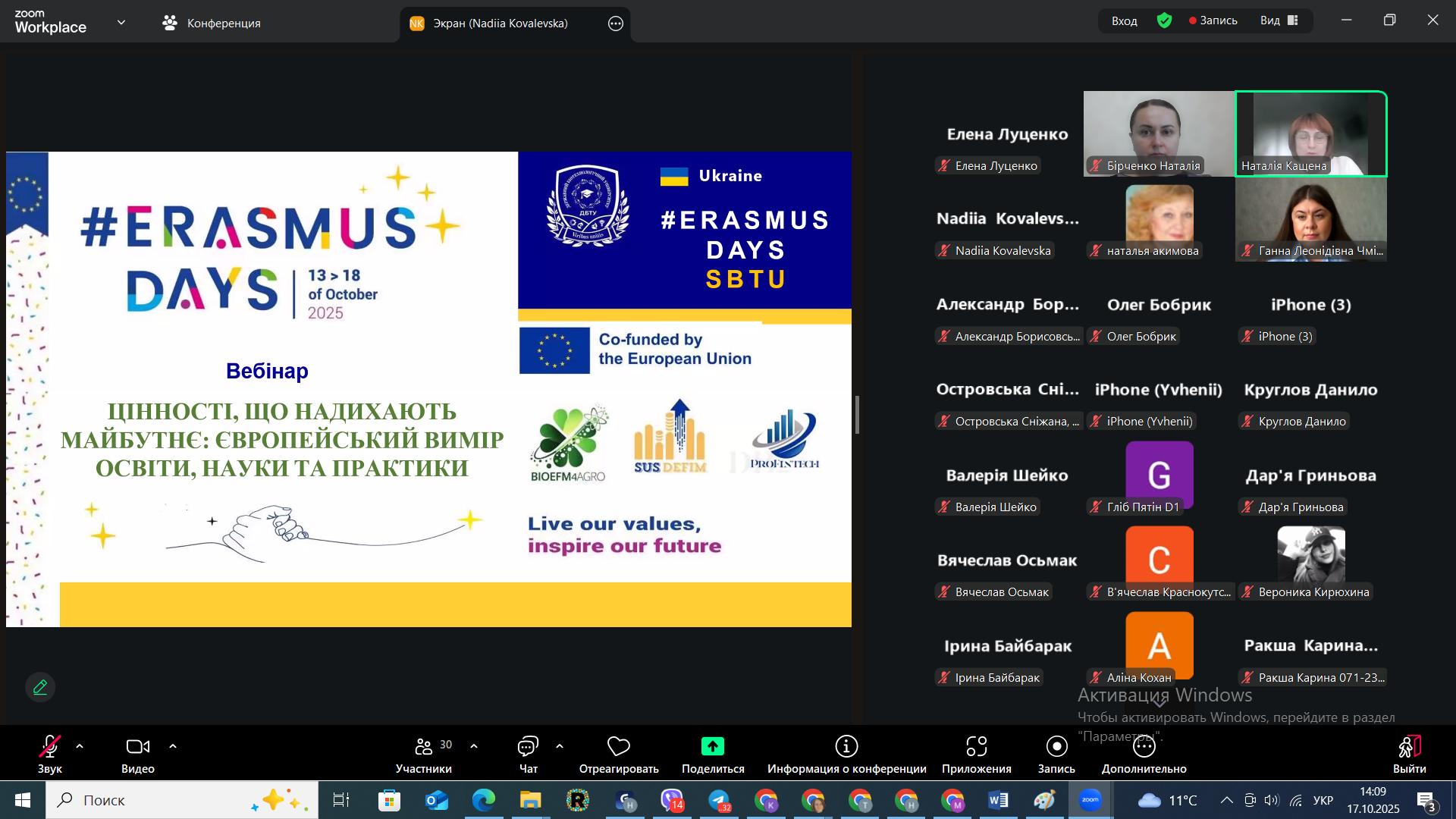Open the Chat panel
The height and width of the screenshot is (819, 1456).
click(x=528, y=747)
